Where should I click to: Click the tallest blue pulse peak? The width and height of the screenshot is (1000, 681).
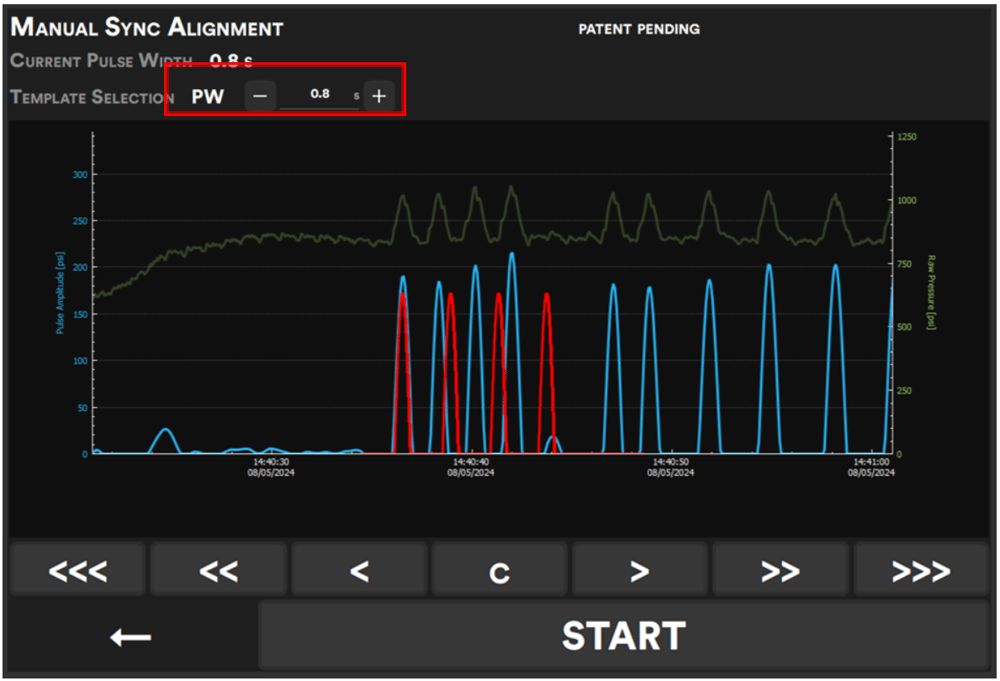(512, 254)
